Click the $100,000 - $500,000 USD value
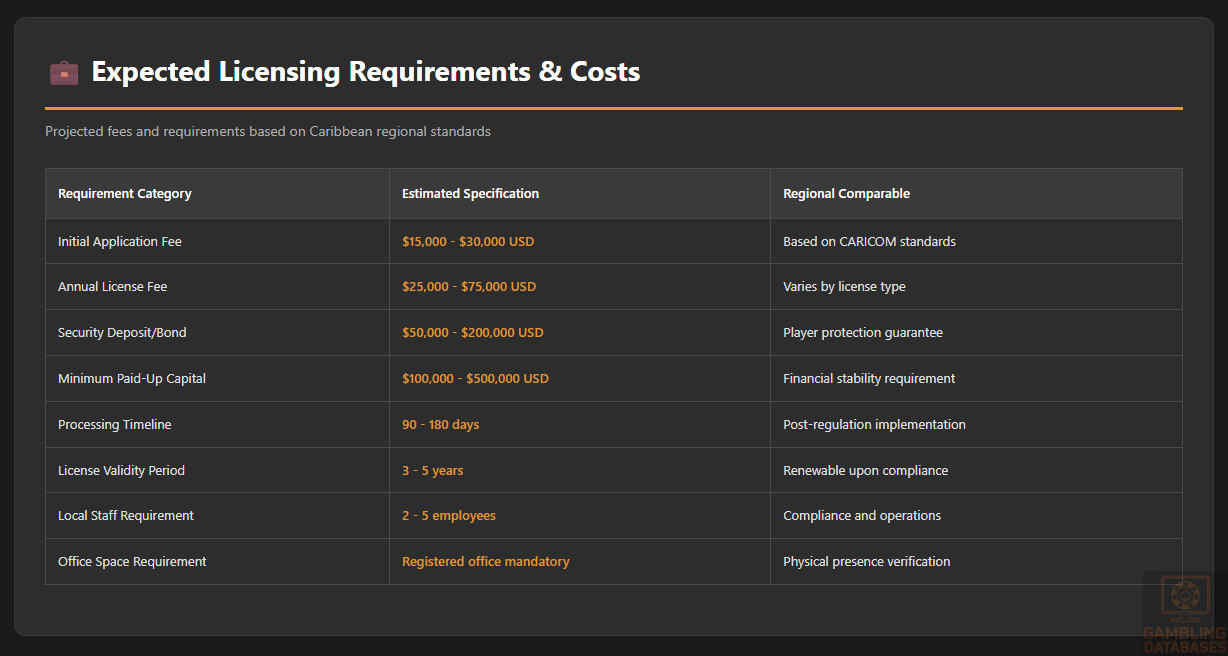Viewport: 1228px width, 656px height. 475,379
